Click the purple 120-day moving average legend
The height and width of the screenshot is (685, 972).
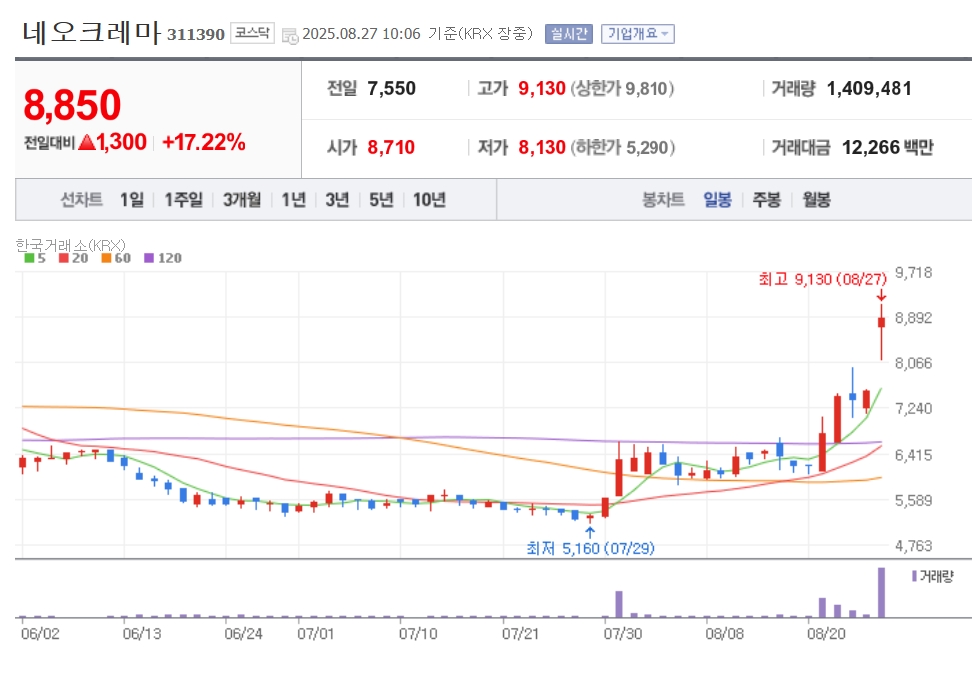pos(163,258)
